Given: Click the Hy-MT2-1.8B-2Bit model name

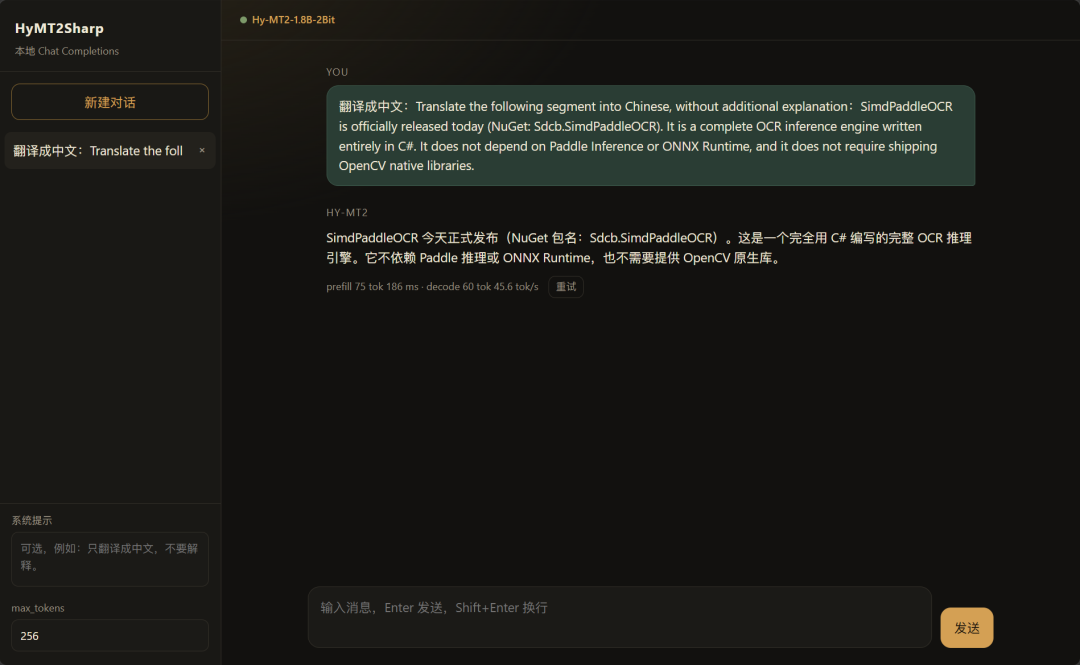Looking at the screenshot, I should [293, 20].
